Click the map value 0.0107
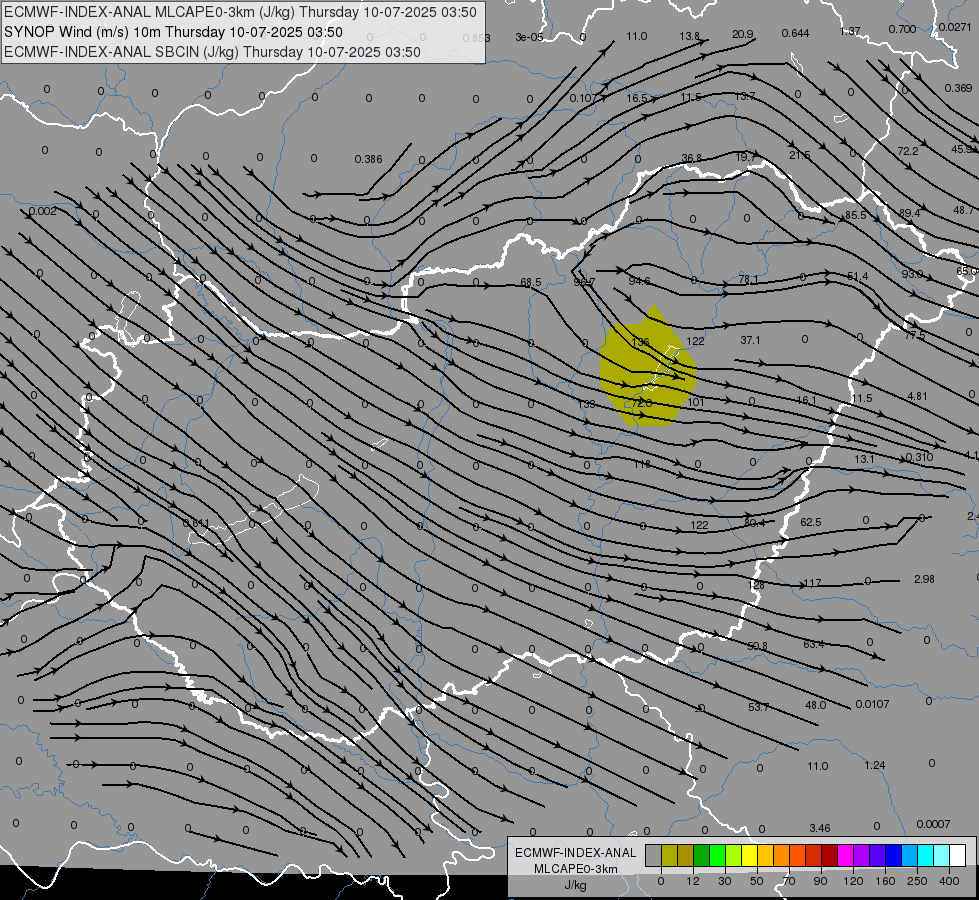979x900 pixels. click(x=872, y=704)
